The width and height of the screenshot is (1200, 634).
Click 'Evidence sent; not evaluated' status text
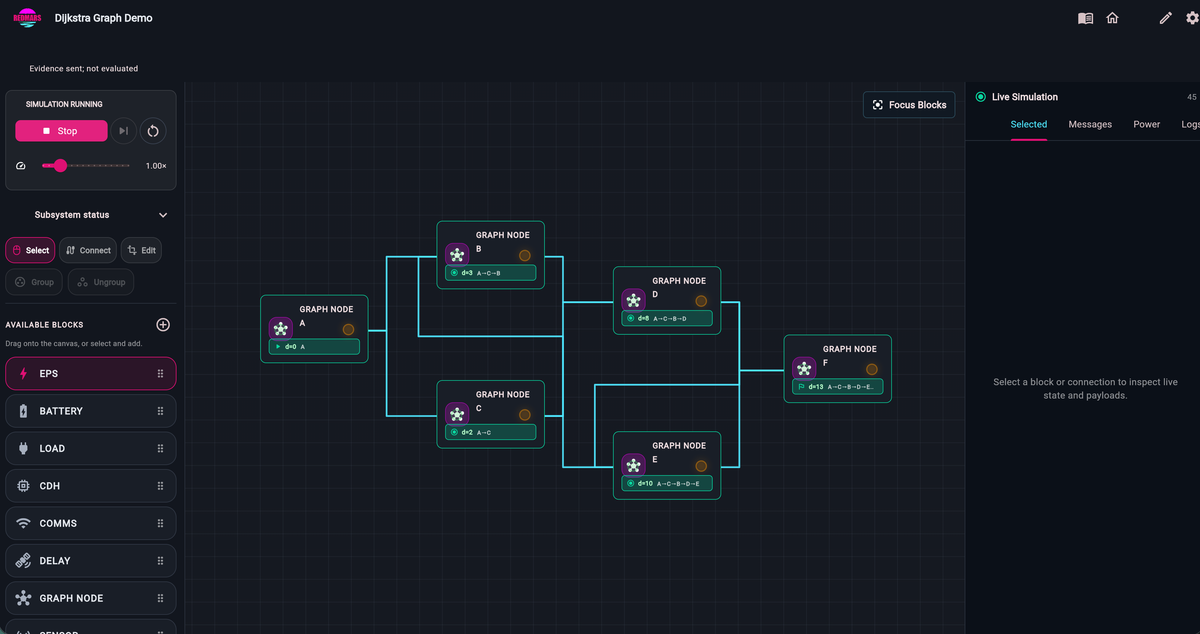pos(84,69)
